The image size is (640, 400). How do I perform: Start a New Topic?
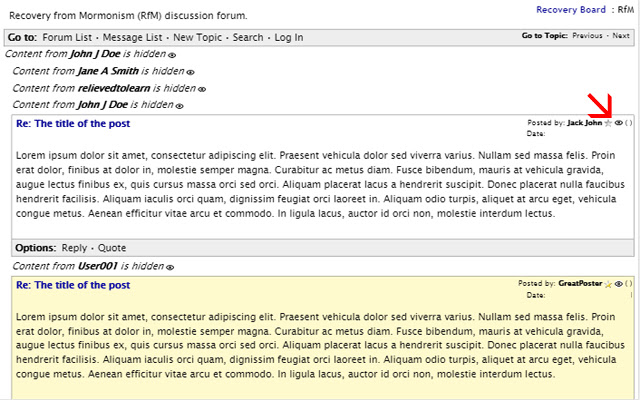point(198,38)
